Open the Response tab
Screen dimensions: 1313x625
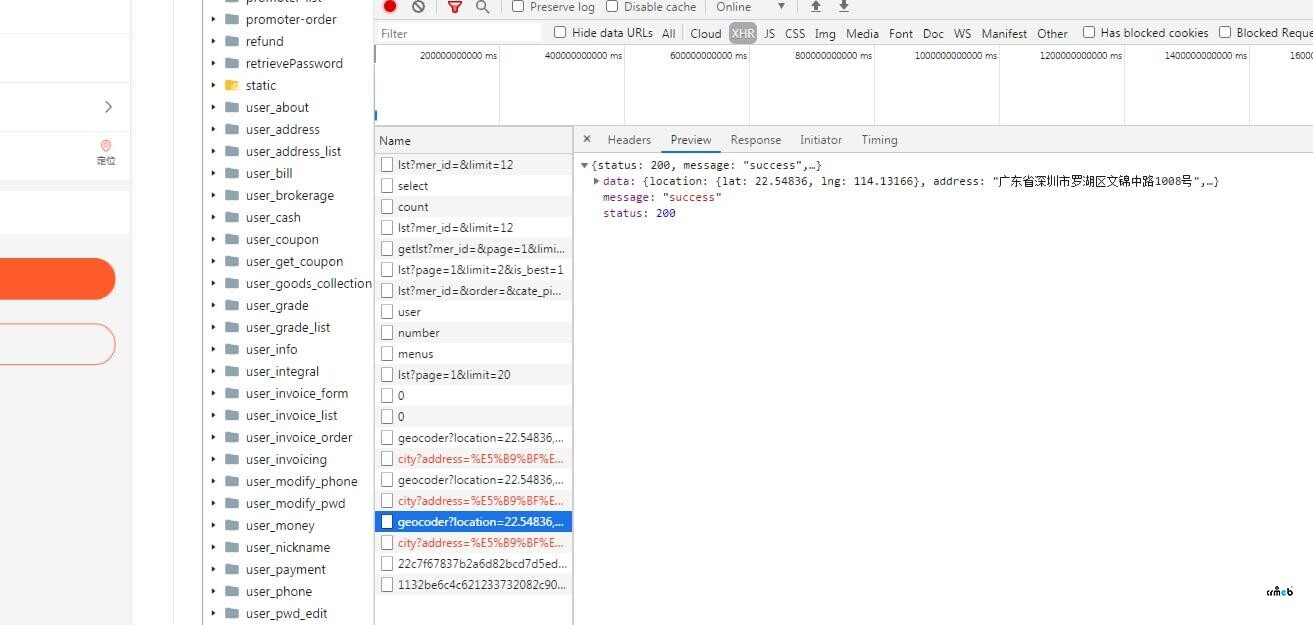click(x=755, y=140)
